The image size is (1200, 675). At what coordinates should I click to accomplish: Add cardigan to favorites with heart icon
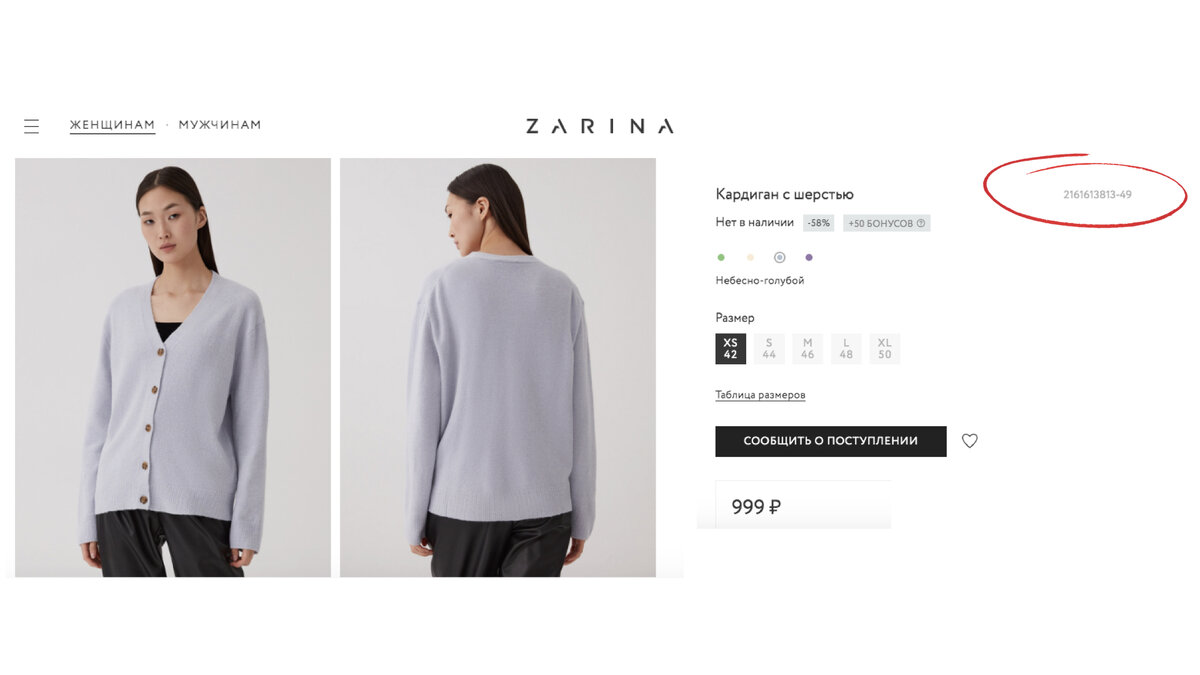(969, 440)
